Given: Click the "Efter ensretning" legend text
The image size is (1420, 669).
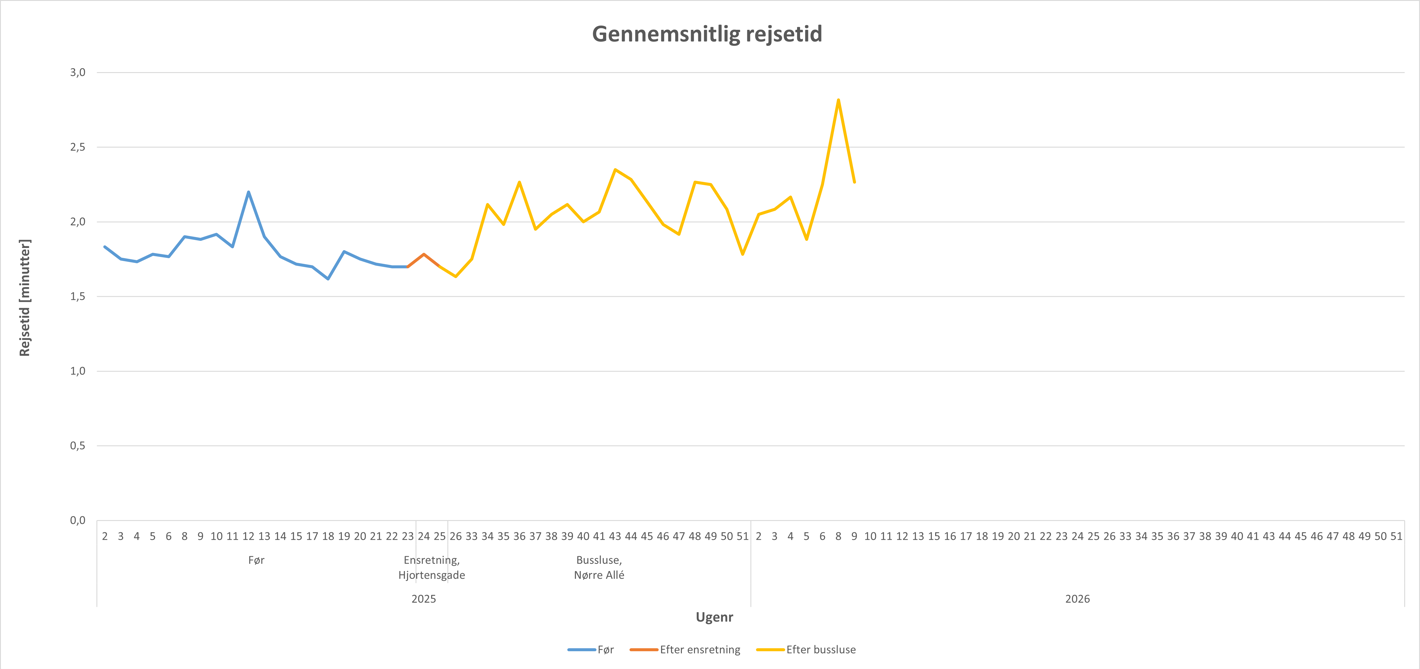Looking at the screenshot, I should 700,650.
